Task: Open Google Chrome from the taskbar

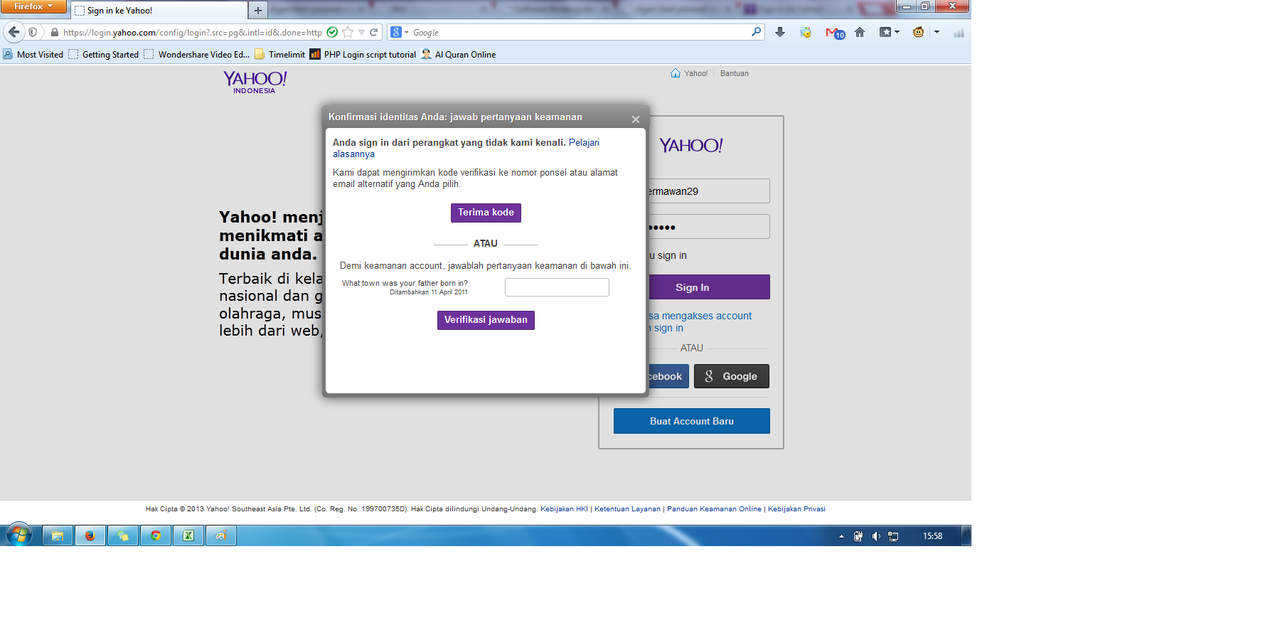Action: [x=155, y=535]
